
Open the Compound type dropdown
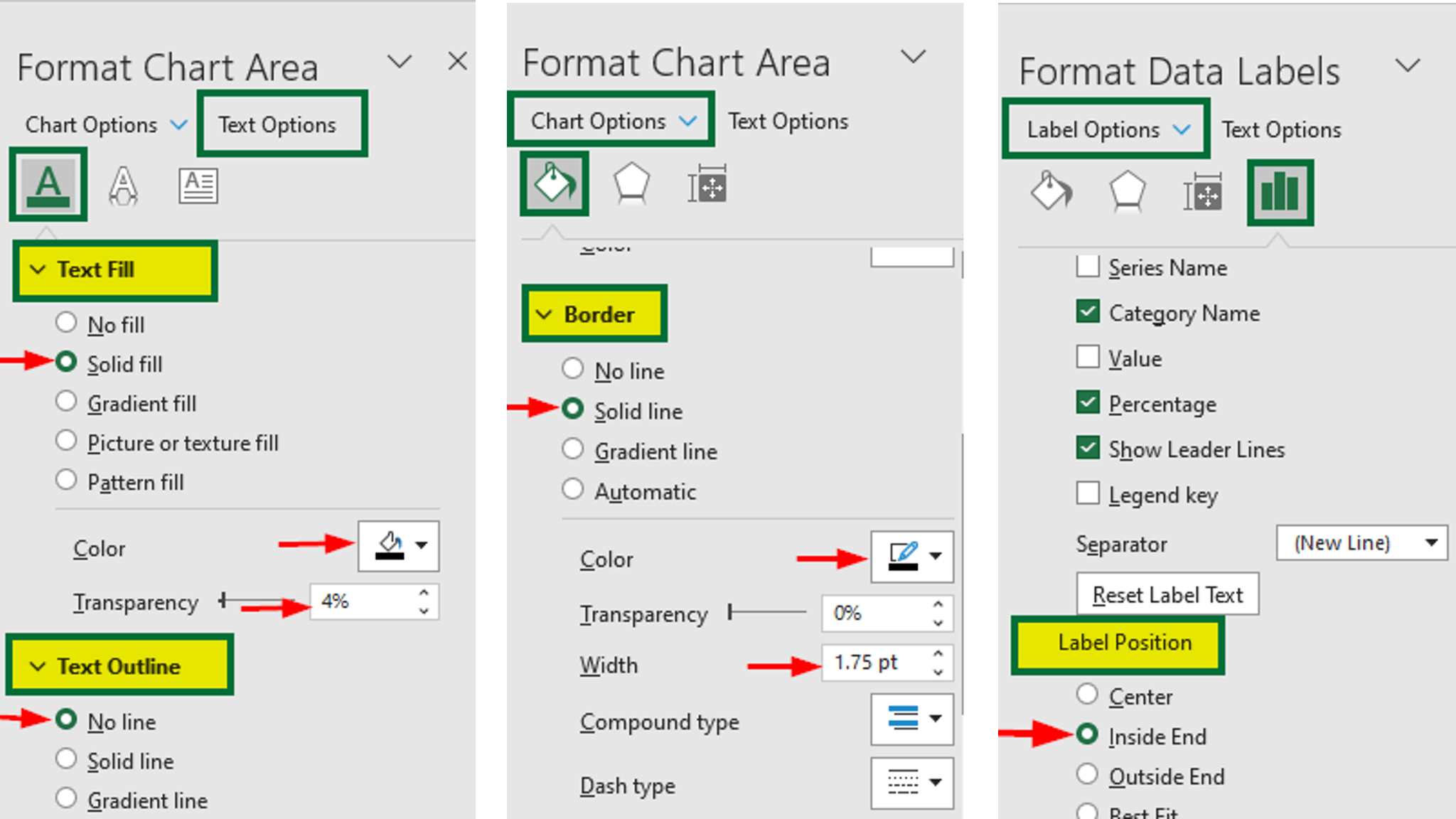click(912, 719)
